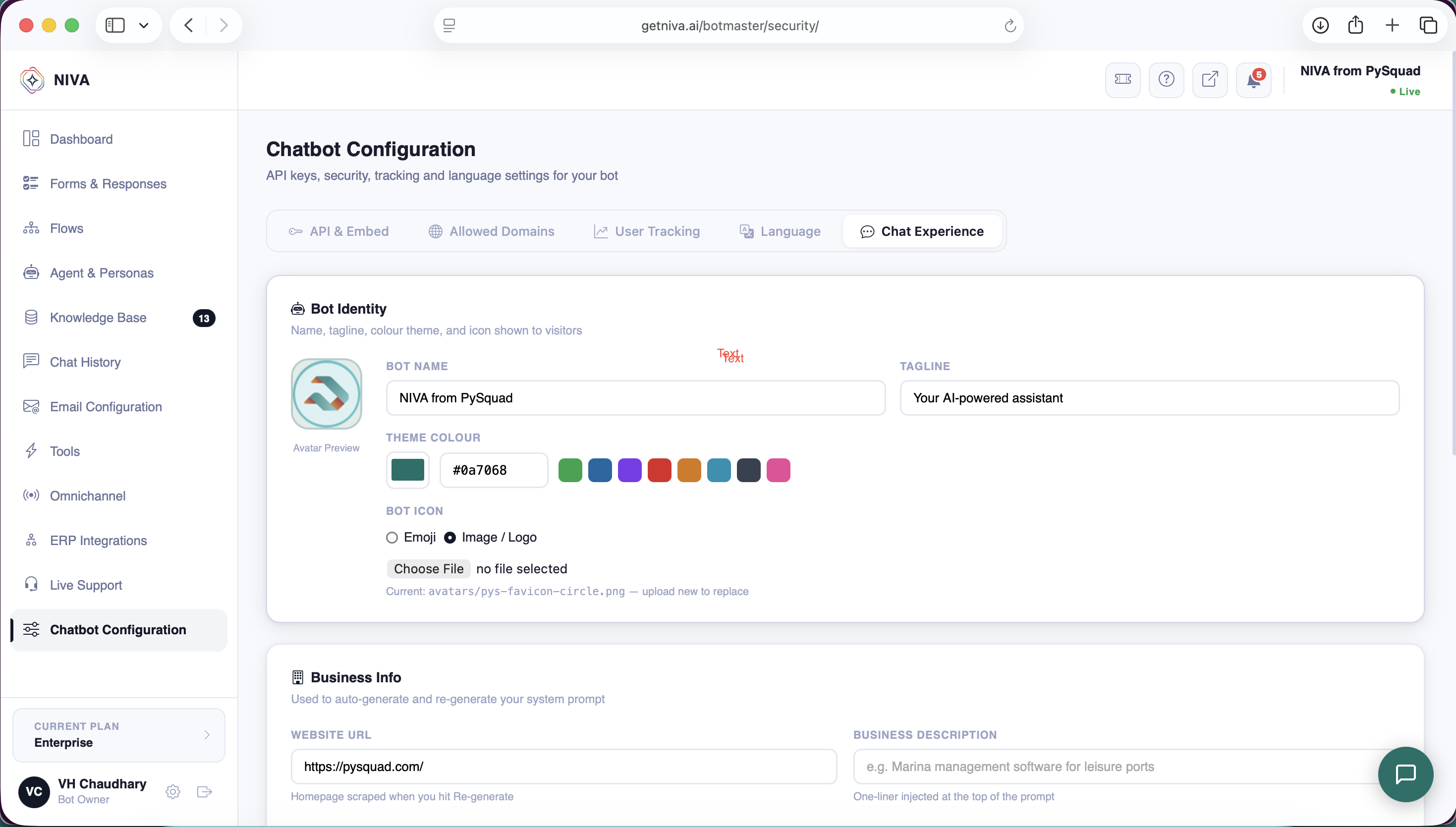Switch to the User Tracking tab
This screenshot has width=1456, height=827.
point(647,231)
